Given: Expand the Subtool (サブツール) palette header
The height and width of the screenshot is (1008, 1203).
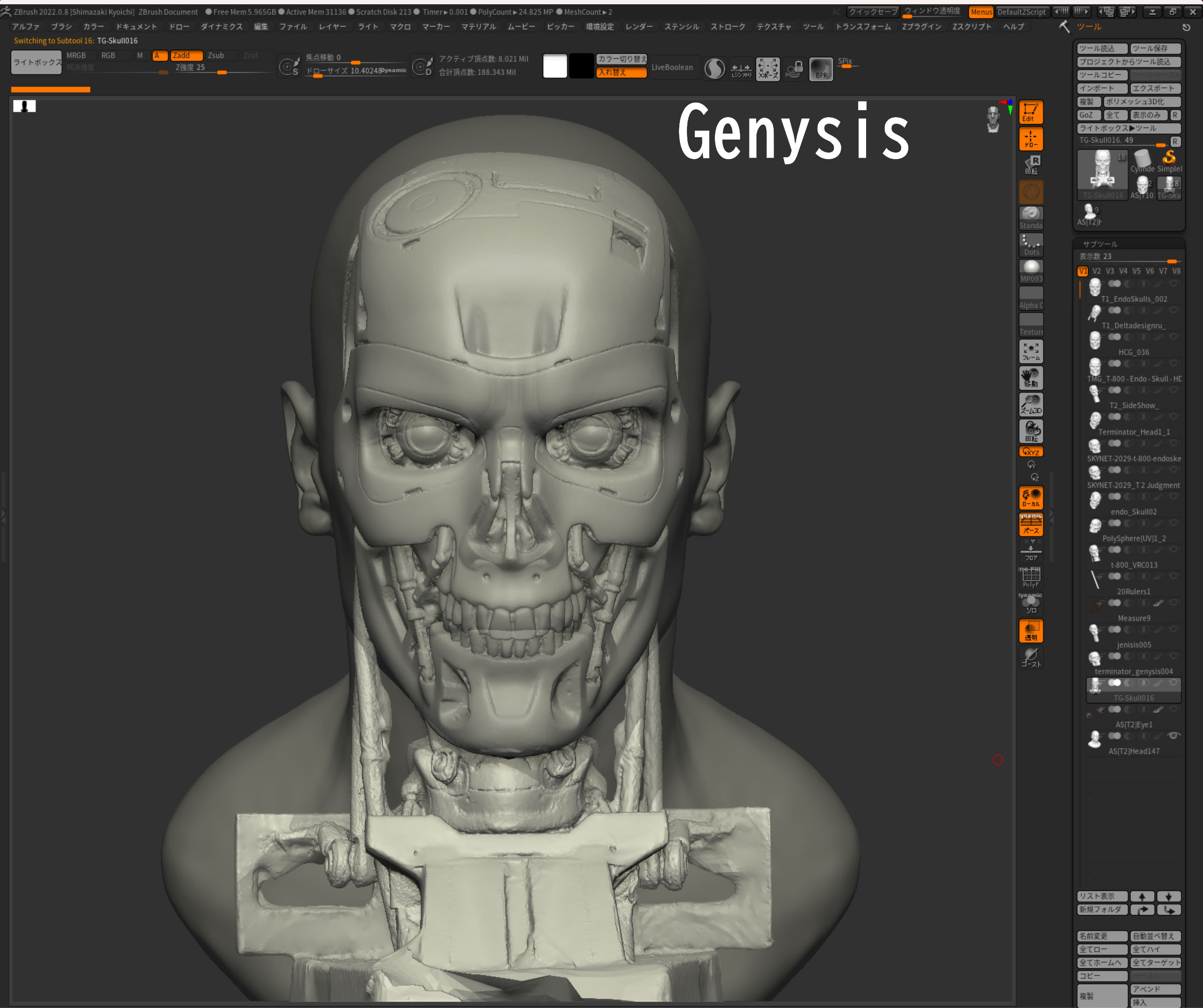Looking at the screenshot, I should point(1100,244).
